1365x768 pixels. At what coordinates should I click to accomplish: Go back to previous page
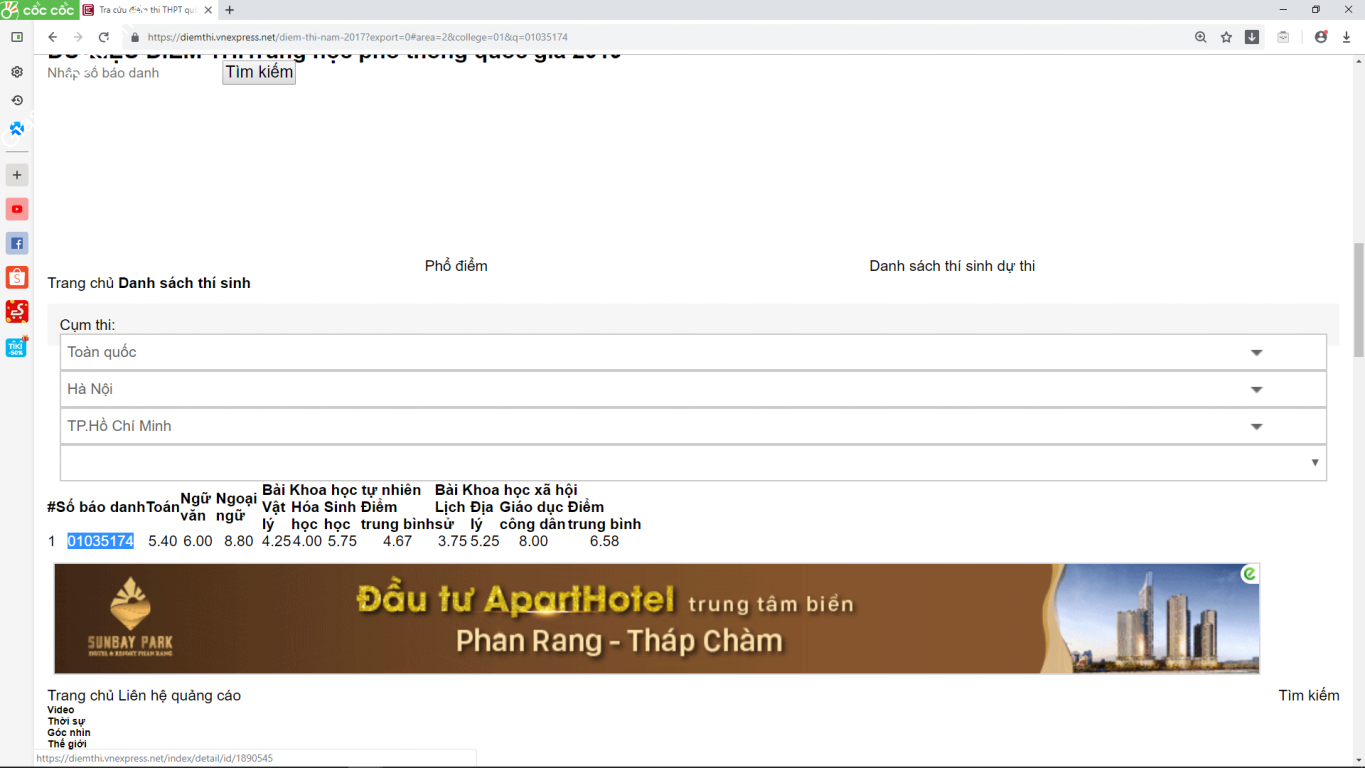(53, 37)
